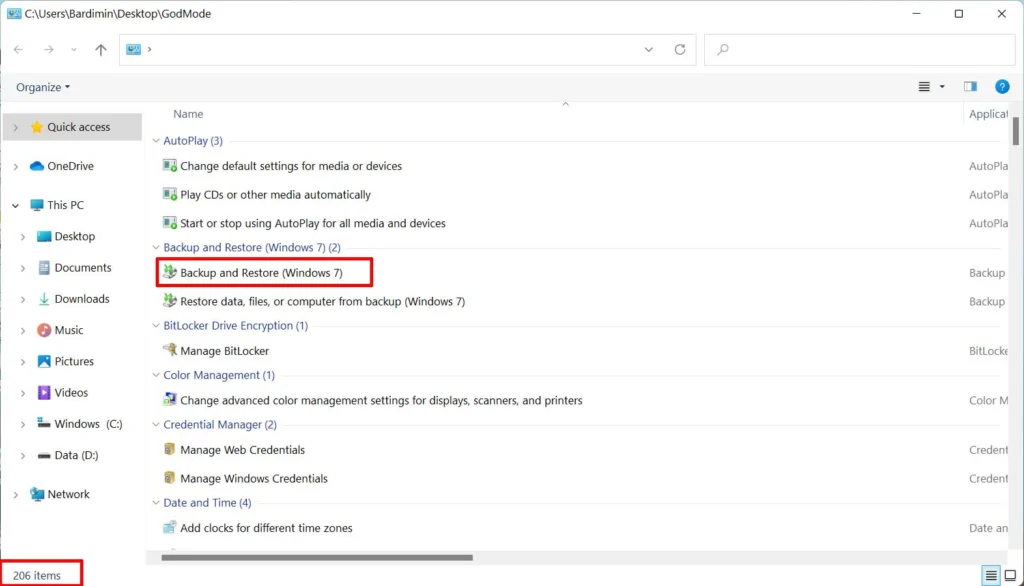Open the view options dropdown arrow
Viewport: 1024px width, 586px height.
pos(942,87)
